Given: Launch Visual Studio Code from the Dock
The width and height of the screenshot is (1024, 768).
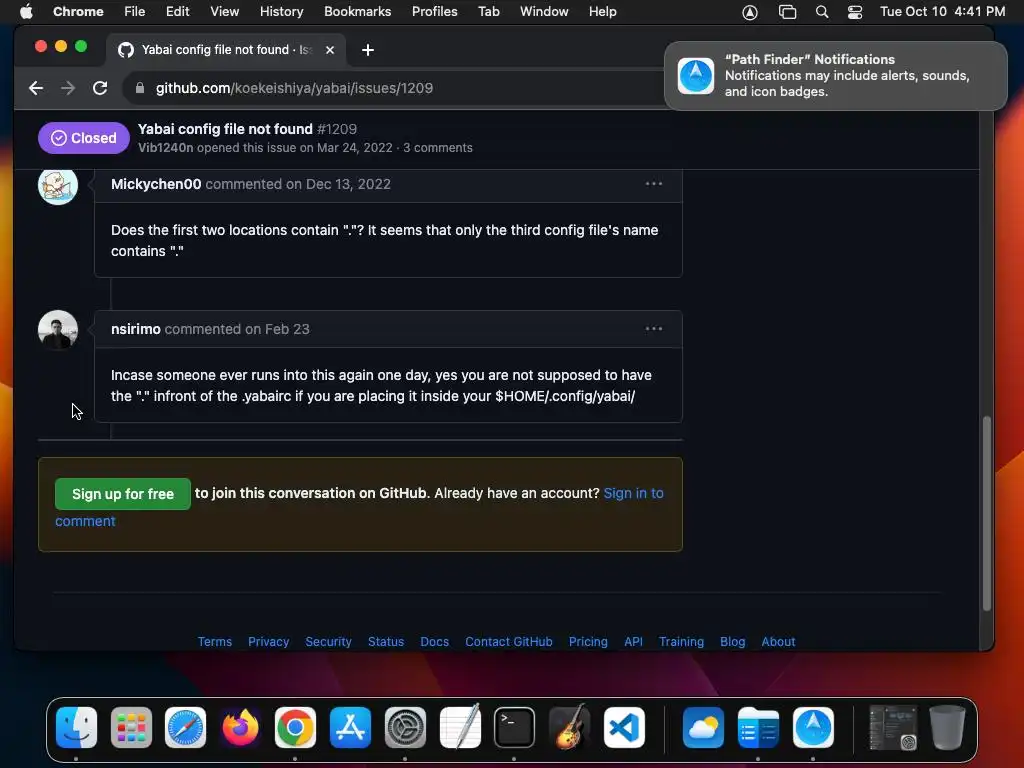Looking at the screenshot, I should pyautogui.click(x=624, y=727).
